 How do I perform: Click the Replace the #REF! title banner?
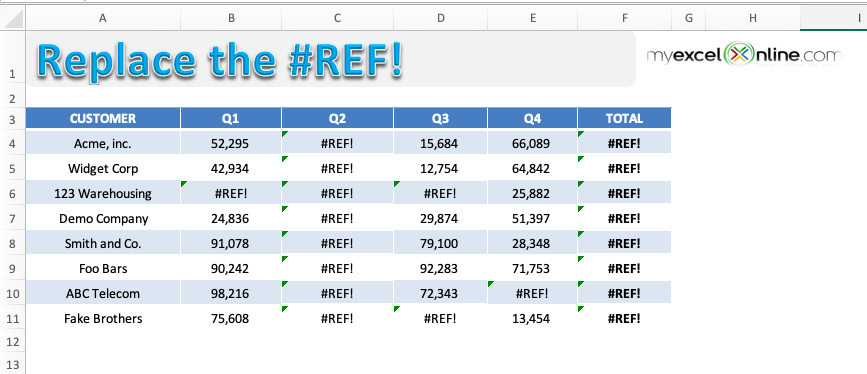pos(331,59)
